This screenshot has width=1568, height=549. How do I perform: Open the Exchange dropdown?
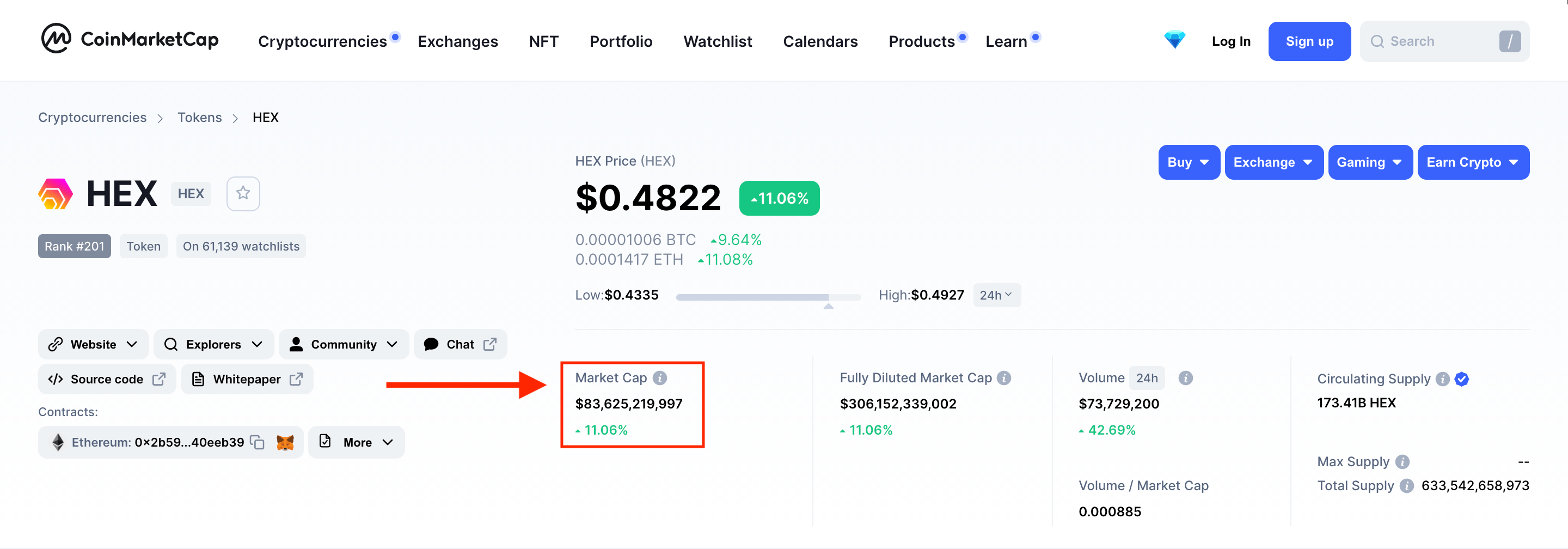pos(1273,162)
